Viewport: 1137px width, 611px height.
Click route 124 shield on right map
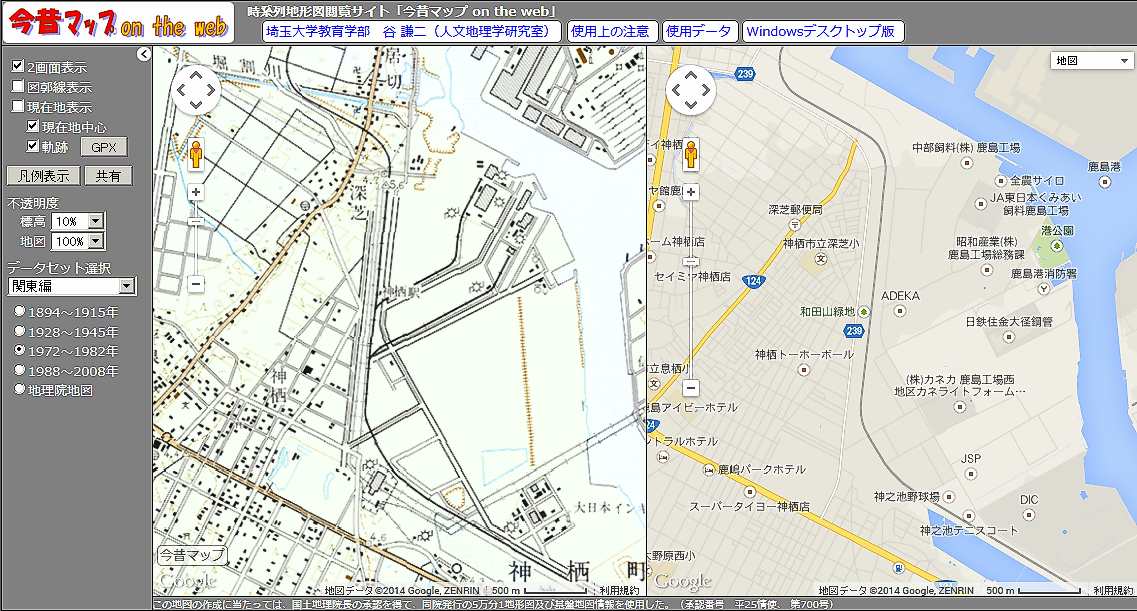[753, 281]
